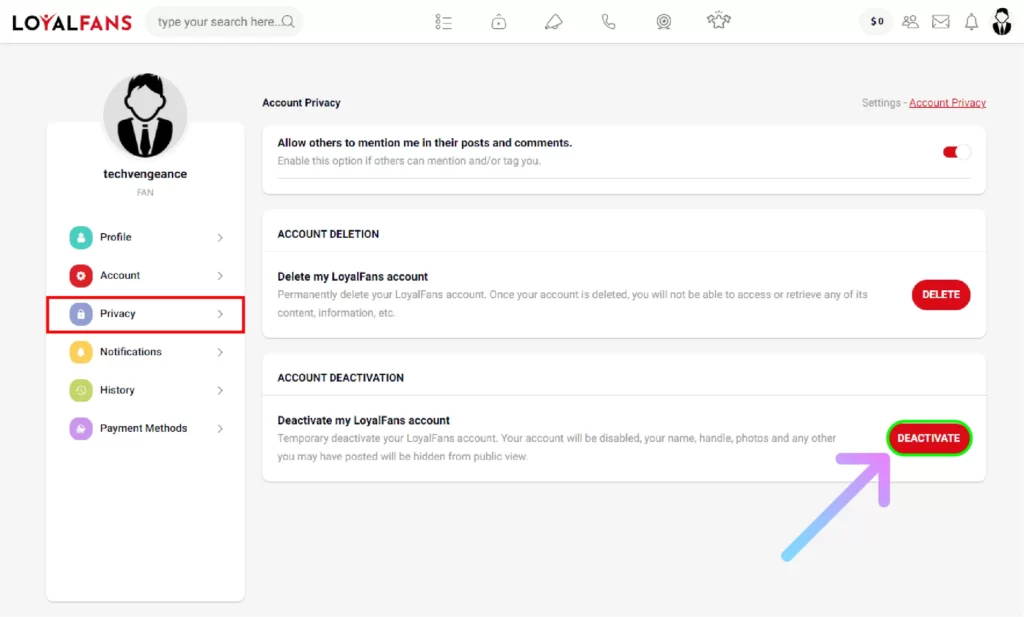Screen dimensions: 1024x617
Task: Toggle the allow mentions switch
Action: click(x=956, y=152)
